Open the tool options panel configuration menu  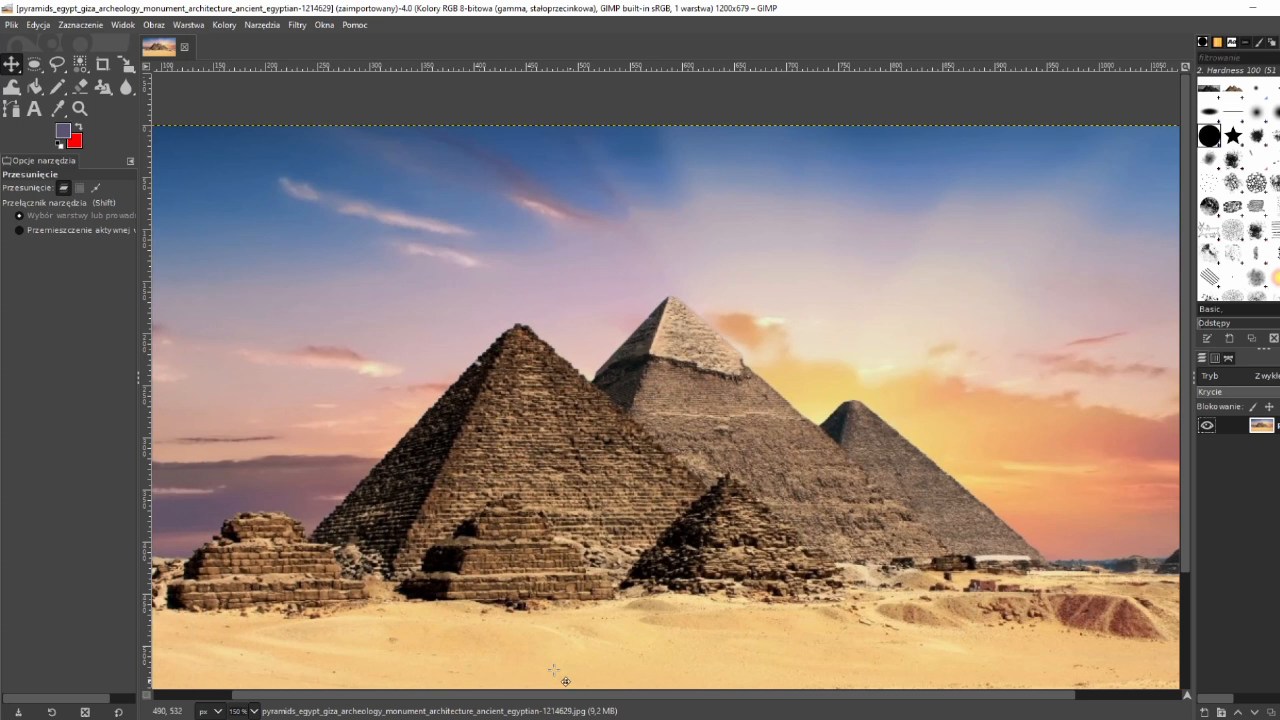click(x=130, y=161)
